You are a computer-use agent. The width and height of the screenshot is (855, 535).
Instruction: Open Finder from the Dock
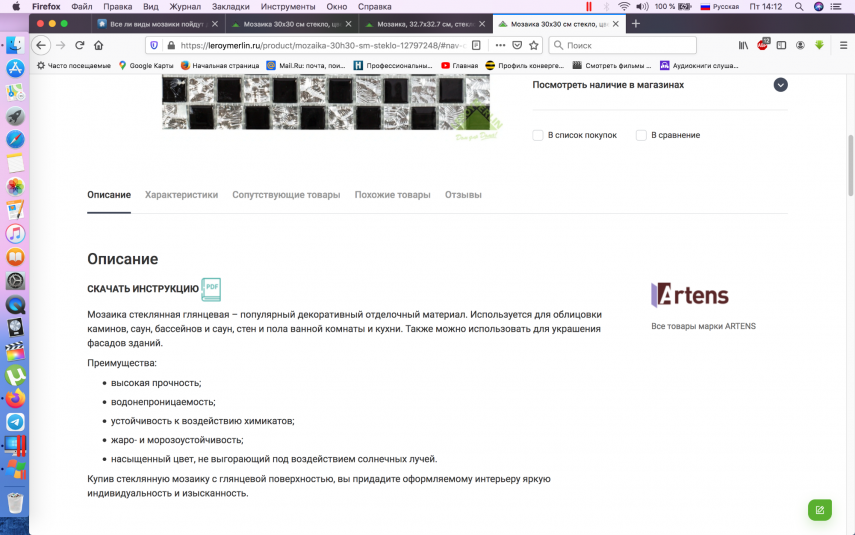(x=15, y=45)
